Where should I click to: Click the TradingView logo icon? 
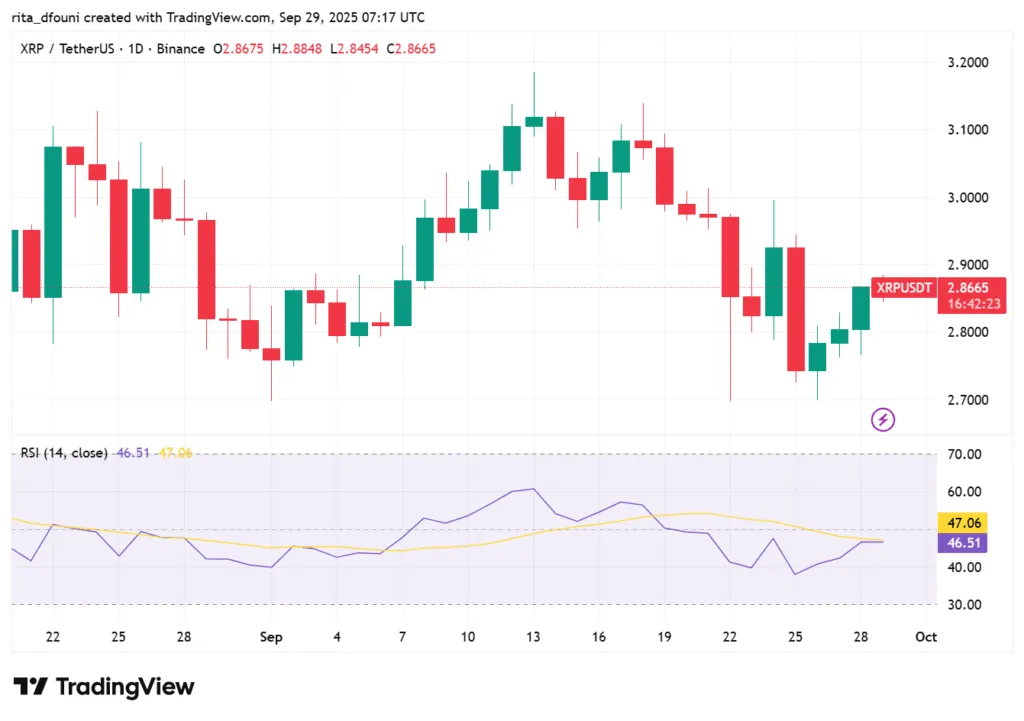[32, 687]
